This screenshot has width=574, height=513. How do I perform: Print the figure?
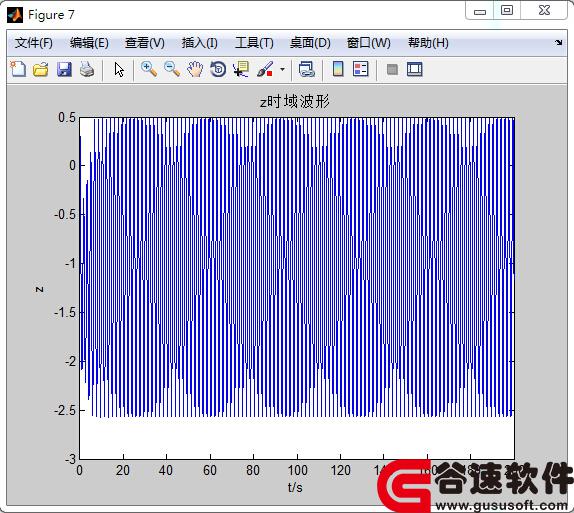coord(87,69)
